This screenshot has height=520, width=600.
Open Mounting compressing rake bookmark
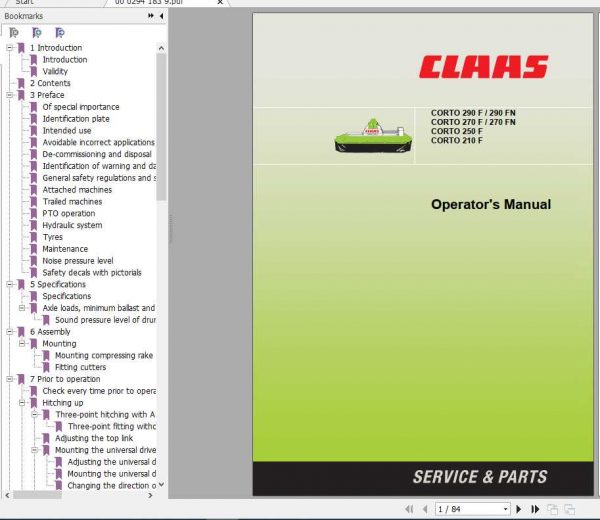pos(104,355)
